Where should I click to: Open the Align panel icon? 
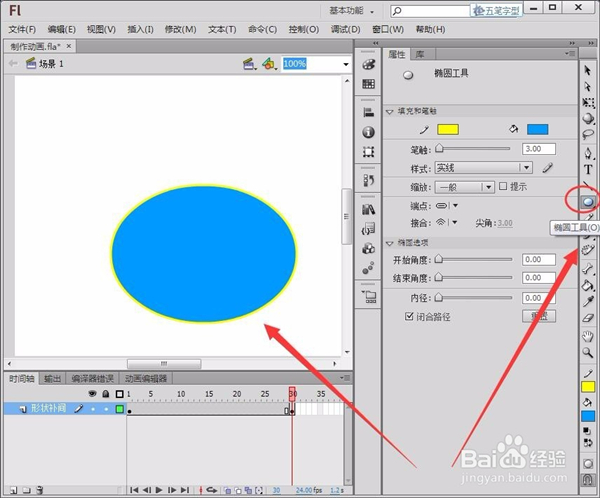click(368, 113)
